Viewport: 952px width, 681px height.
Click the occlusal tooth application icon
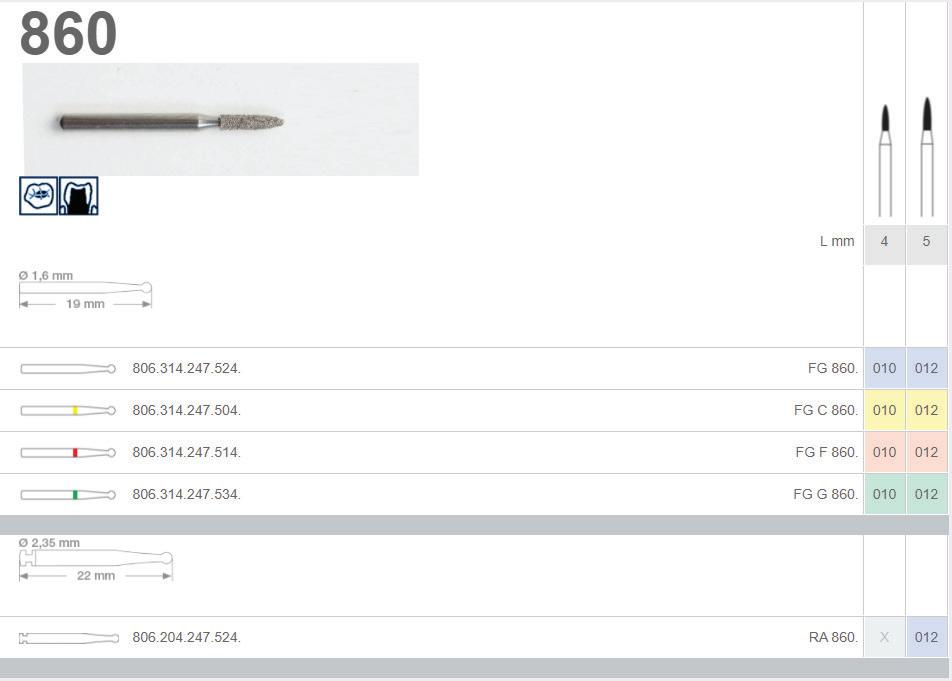[38, 195]
